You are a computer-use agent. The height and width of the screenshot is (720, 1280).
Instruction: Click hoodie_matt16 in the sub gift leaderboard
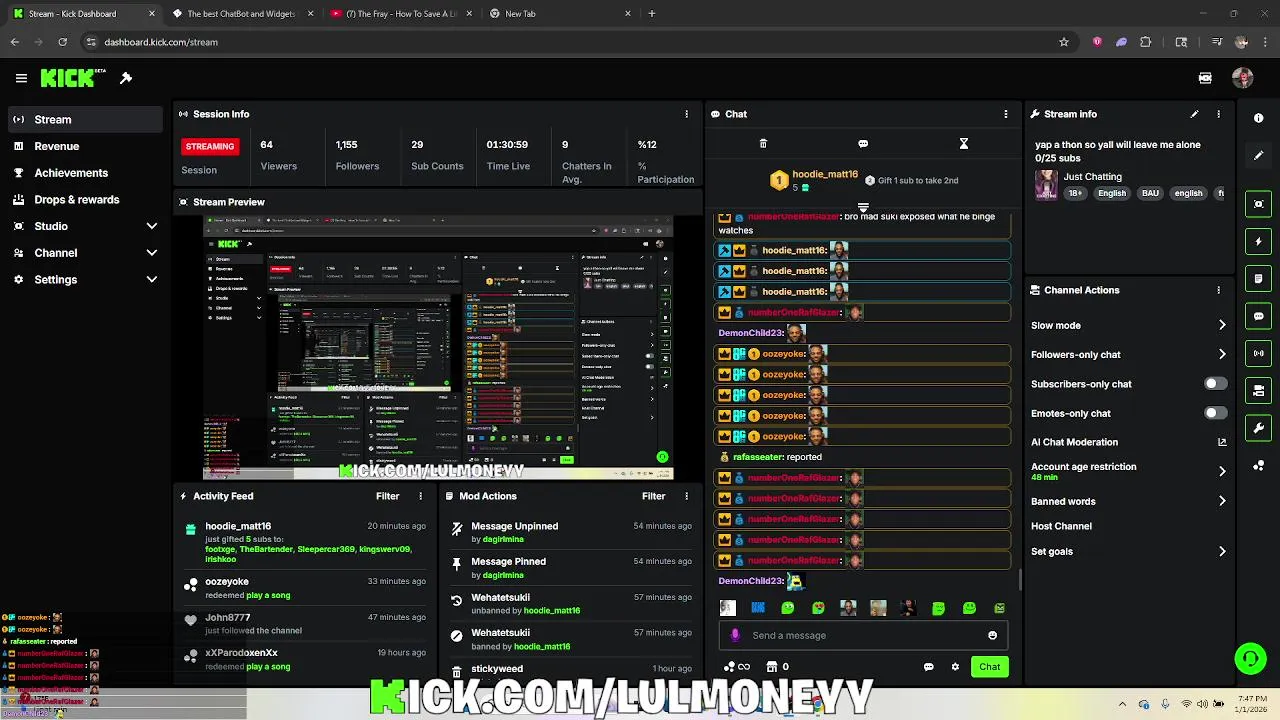point(825,174)
